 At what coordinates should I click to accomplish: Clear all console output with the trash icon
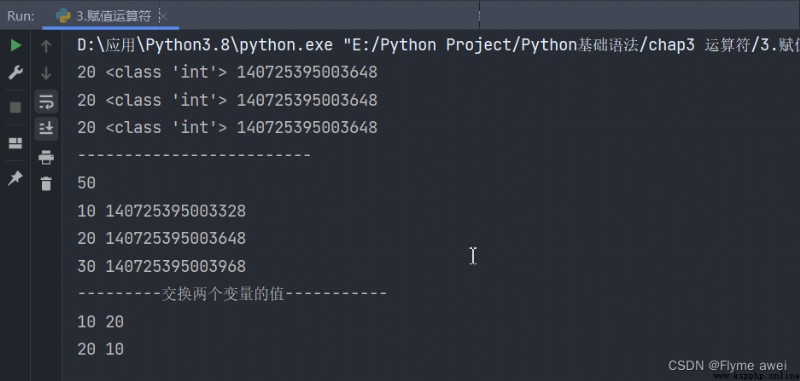click(46, 184)
